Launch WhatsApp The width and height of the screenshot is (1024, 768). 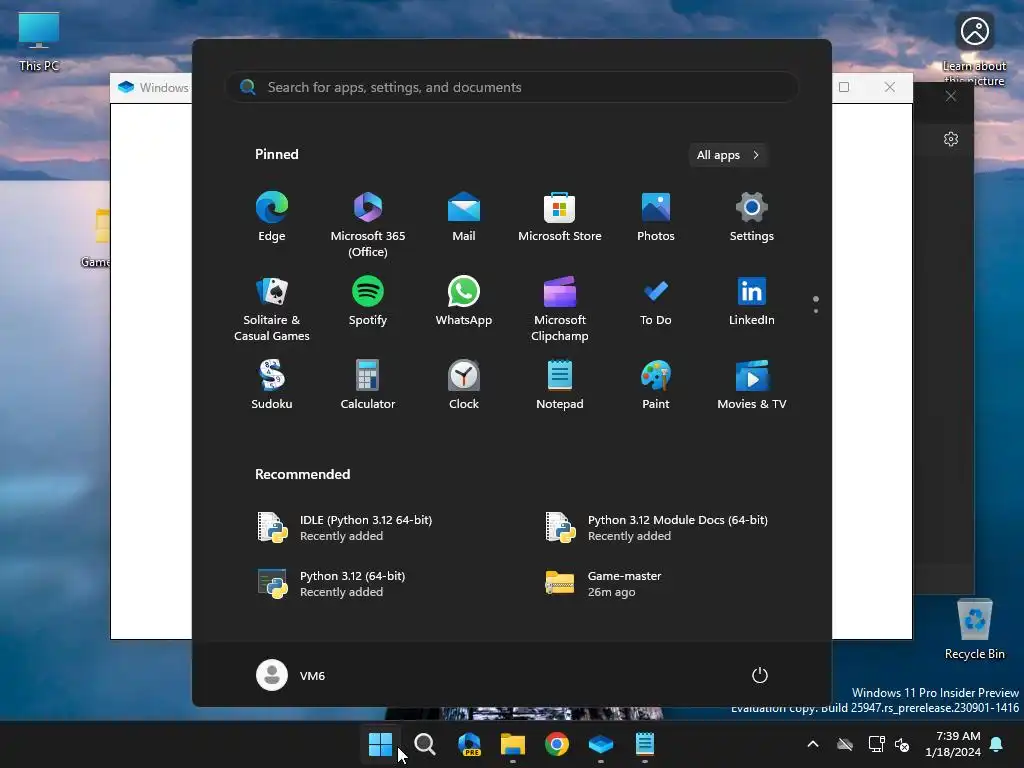coord(464,301)
